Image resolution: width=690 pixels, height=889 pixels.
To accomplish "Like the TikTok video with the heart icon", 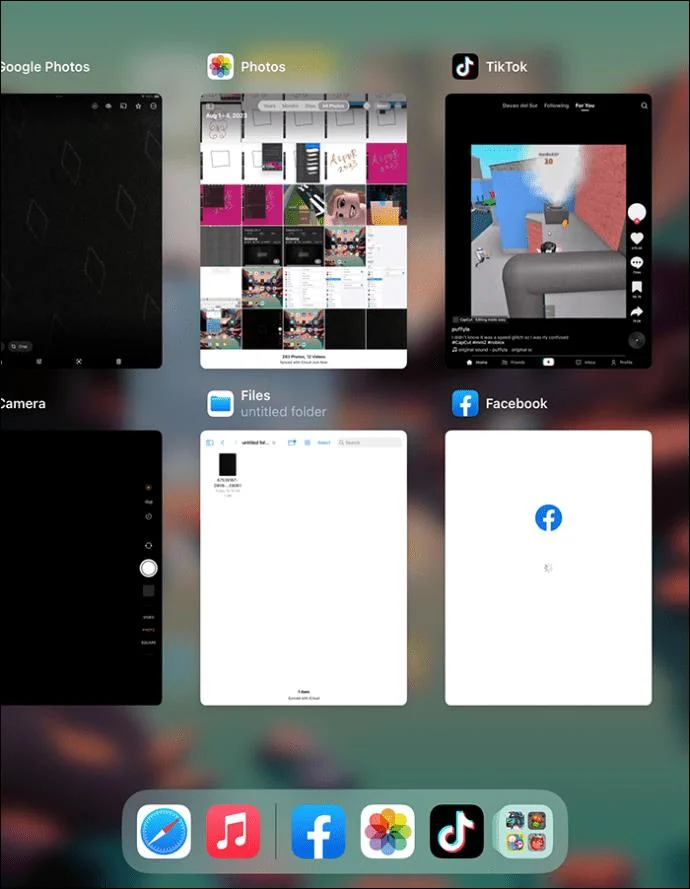I will [637, 239].
